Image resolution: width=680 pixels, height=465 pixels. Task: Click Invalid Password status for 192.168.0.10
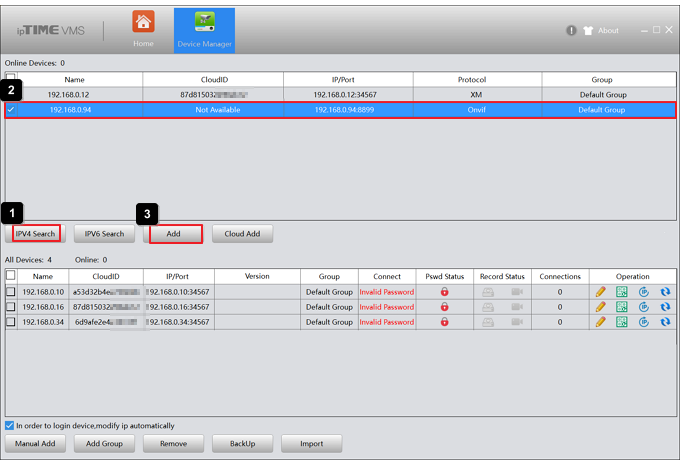(x=387, y=292)
